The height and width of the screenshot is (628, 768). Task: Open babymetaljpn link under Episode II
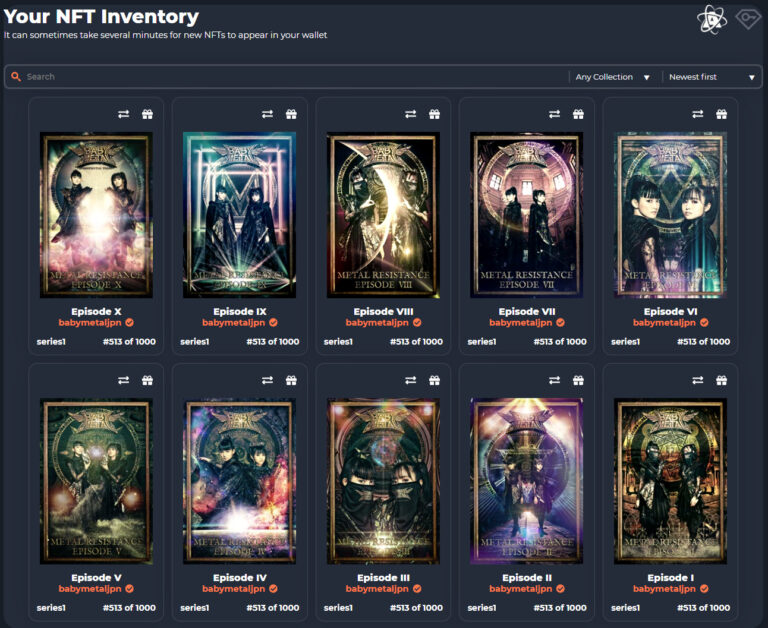(521, 589)
